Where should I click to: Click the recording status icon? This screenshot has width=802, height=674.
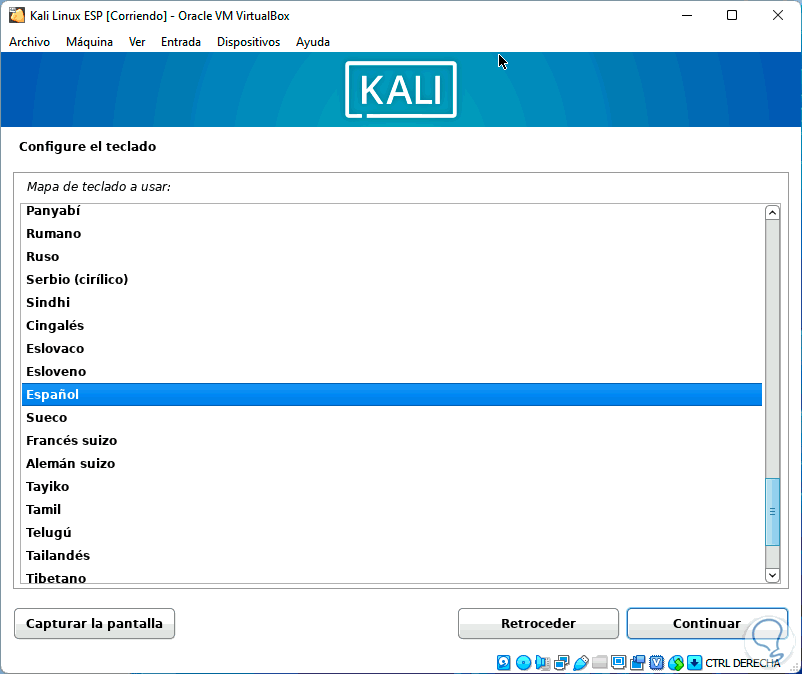638,663
